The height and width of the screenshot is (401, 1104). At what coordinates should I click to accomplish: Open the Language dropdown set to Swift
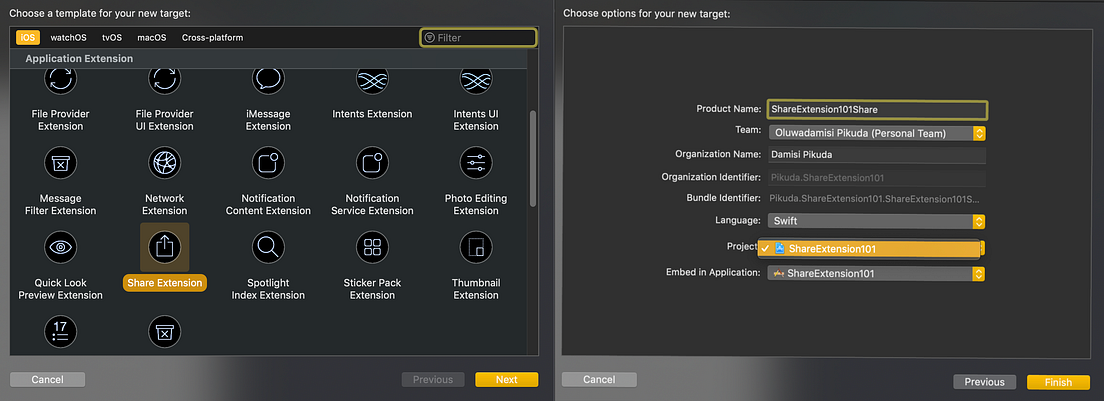coord(877,221)
